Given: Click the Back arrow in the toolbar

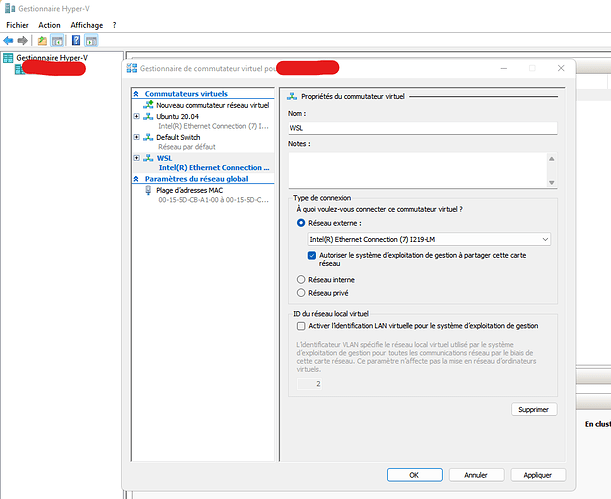Looking at the screenshot, I should click(8, 41).
